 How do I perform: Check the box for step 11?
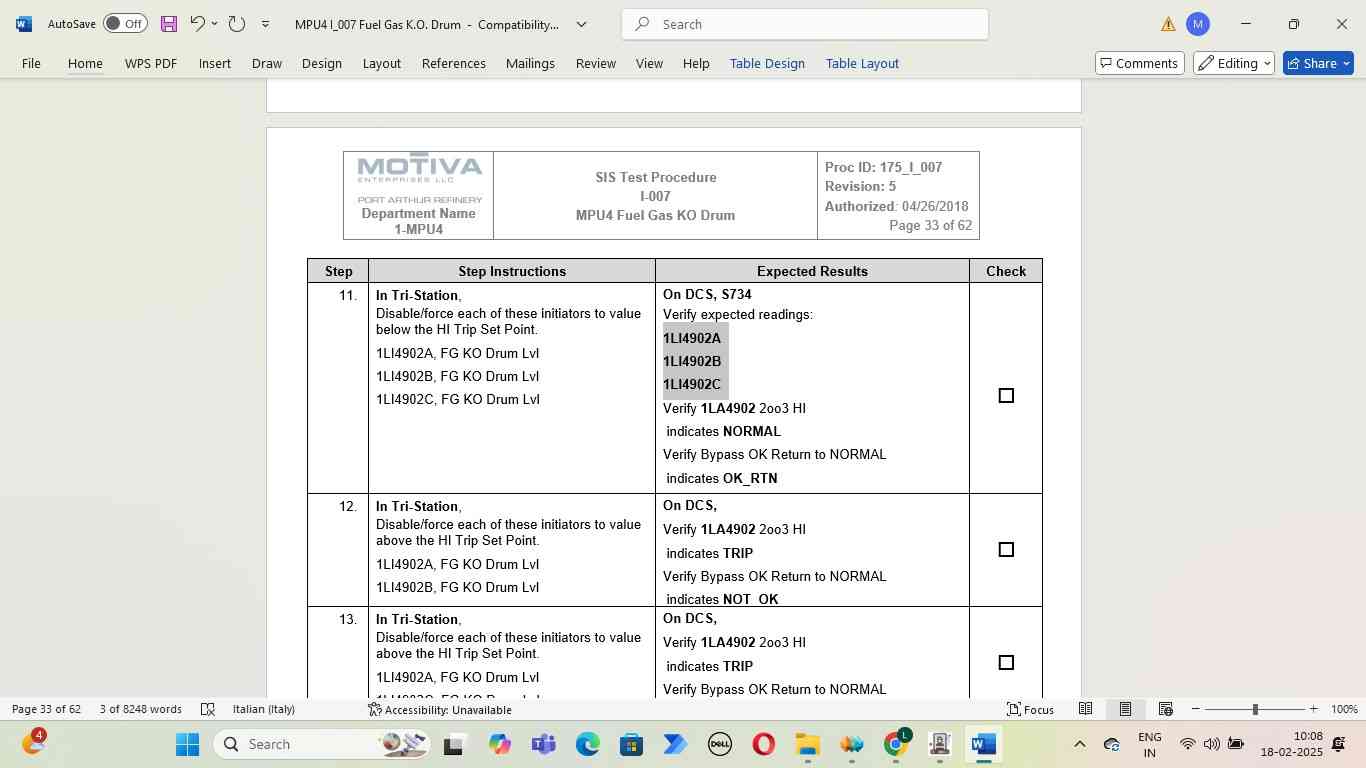point(1006,396)
